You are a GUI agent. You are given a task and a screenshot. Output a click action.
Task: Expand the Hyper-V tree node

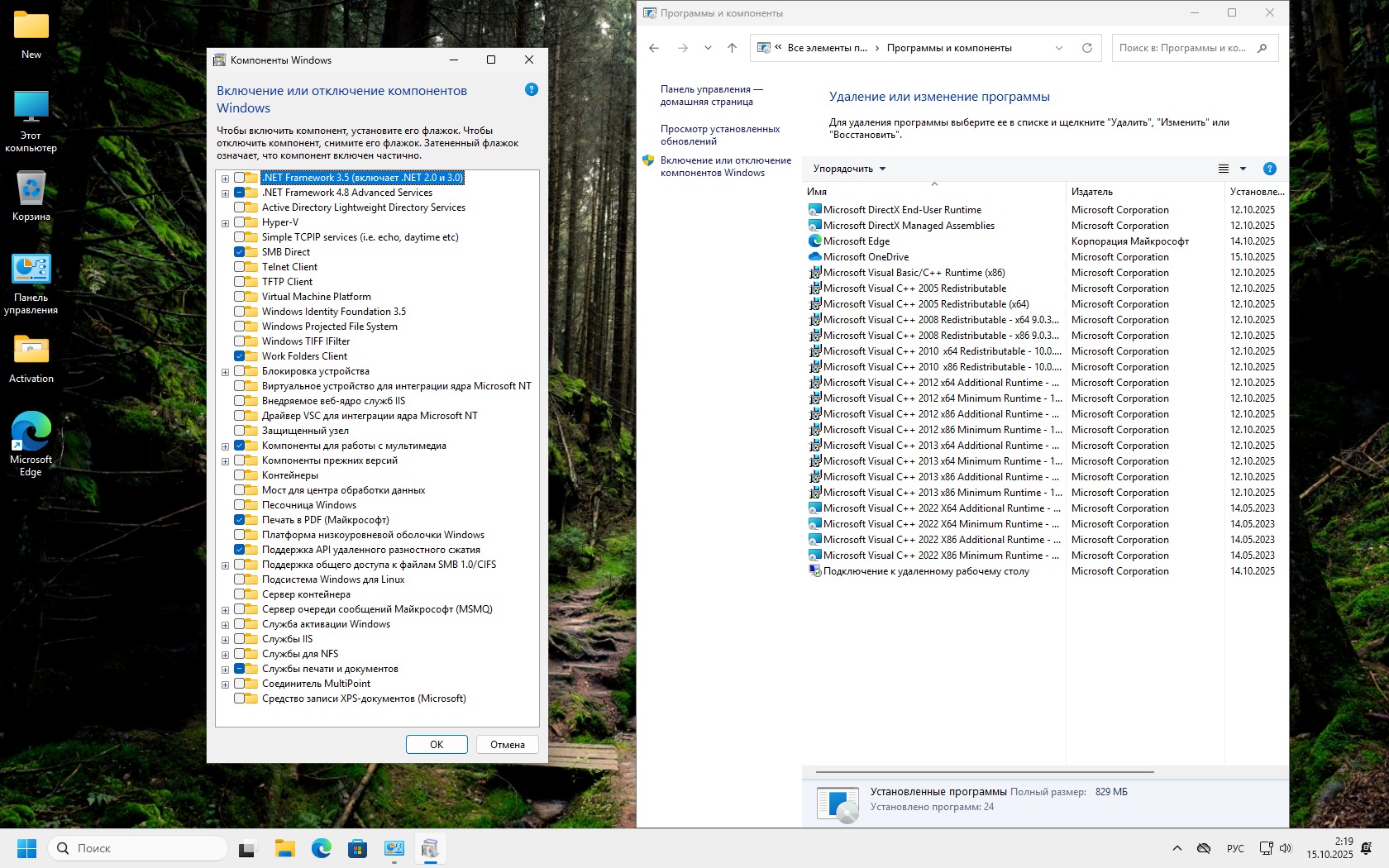pyautogui.click(x=225, y=223)
